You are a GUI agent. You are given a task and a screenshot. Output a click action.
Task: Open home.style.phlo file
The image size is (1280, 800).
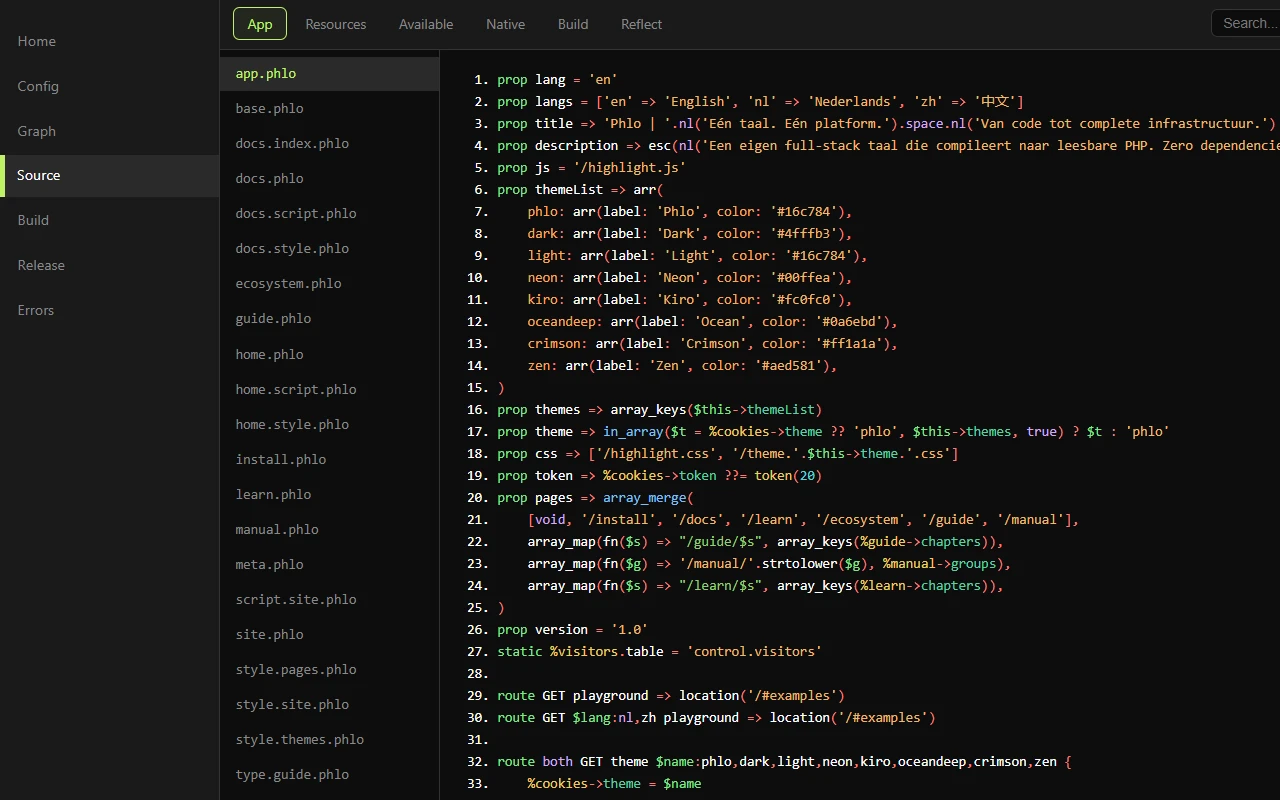pos(329,425)
